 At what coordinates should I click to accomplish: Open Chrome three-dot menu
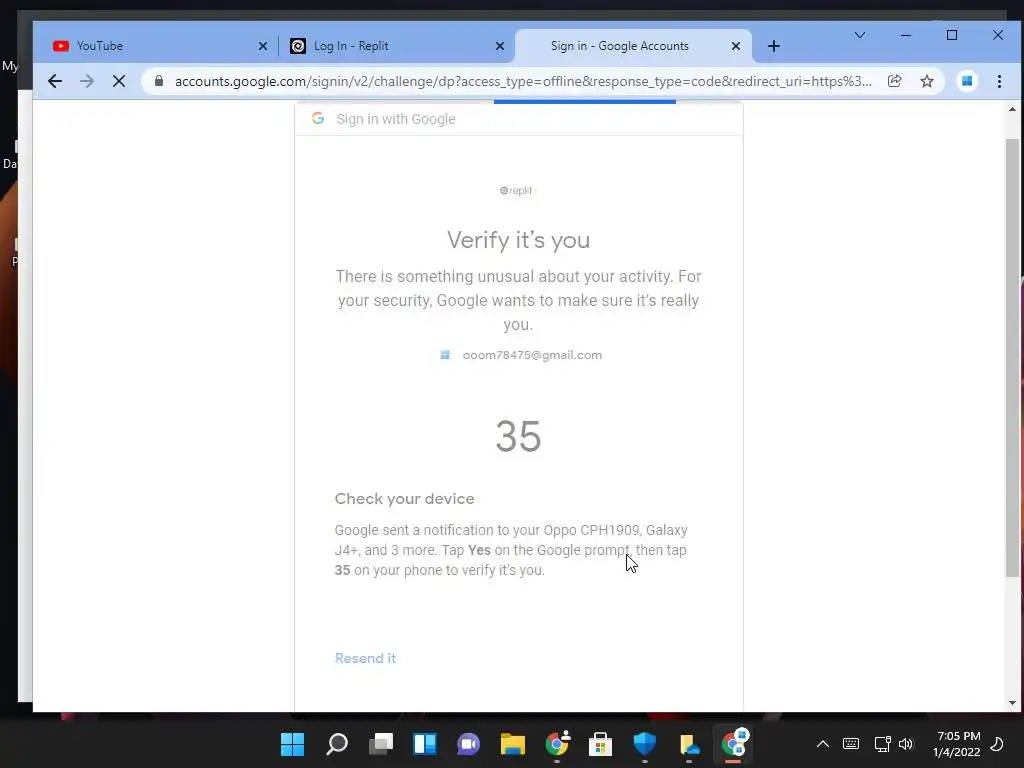999,81
